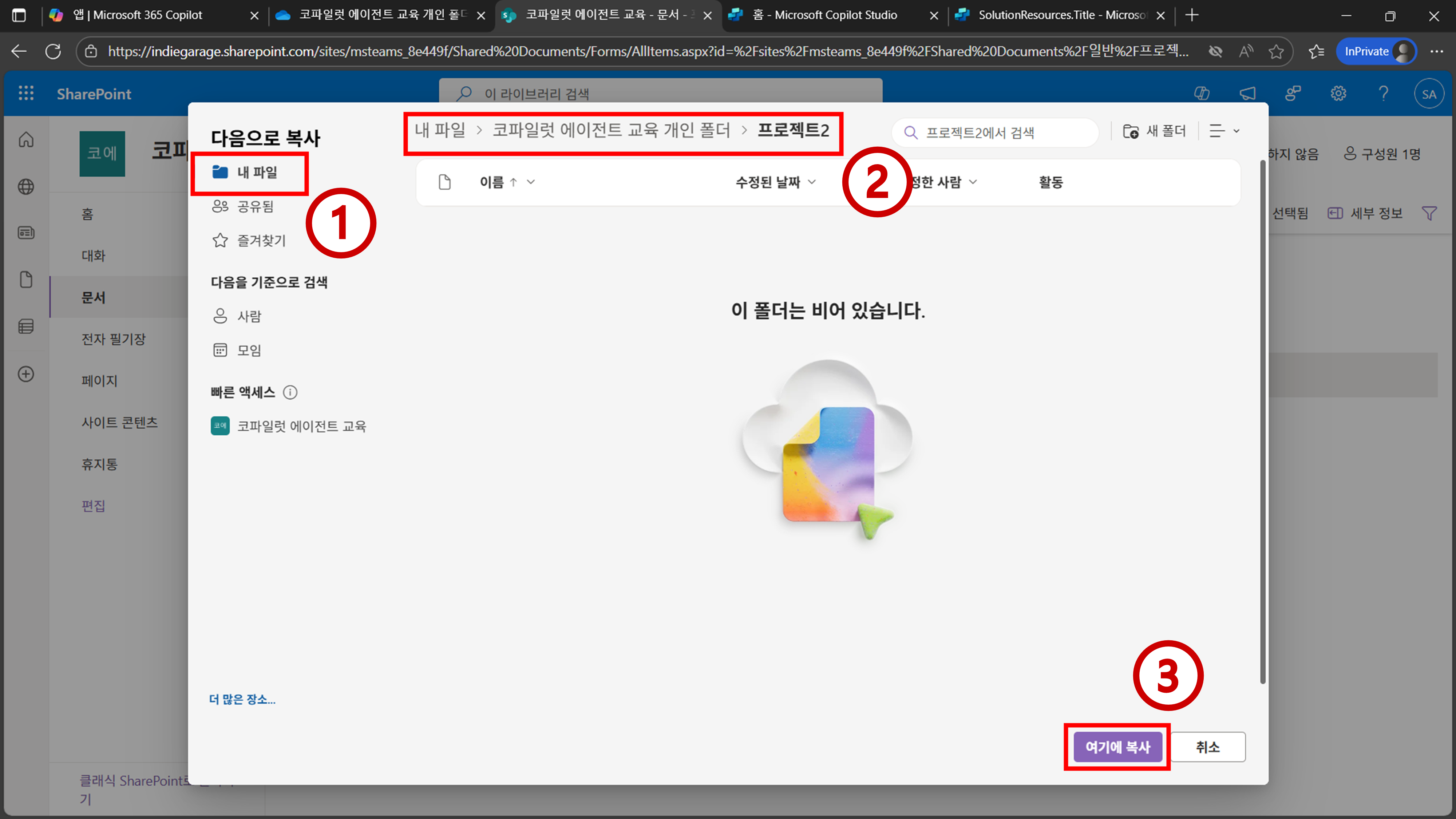Refresh the browser page
The width and height of the screenshot is (1456, 819).
coord(53,51)
